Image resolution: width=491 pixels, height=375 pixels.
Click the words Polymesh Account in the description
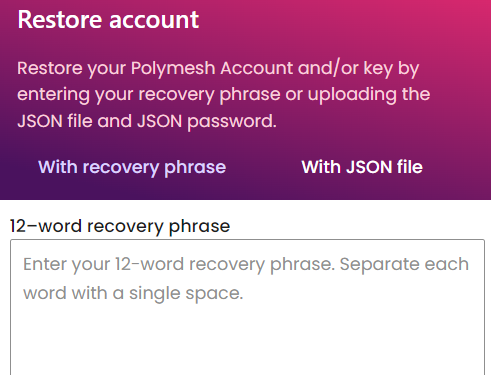click(x=212, y=68)
